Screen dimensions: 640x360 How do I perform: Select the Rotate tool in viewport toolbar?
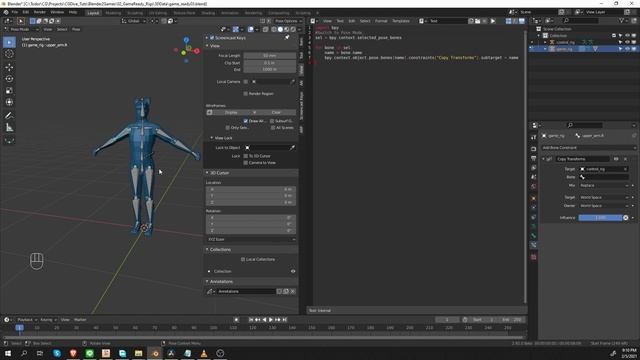coord(9,78)
